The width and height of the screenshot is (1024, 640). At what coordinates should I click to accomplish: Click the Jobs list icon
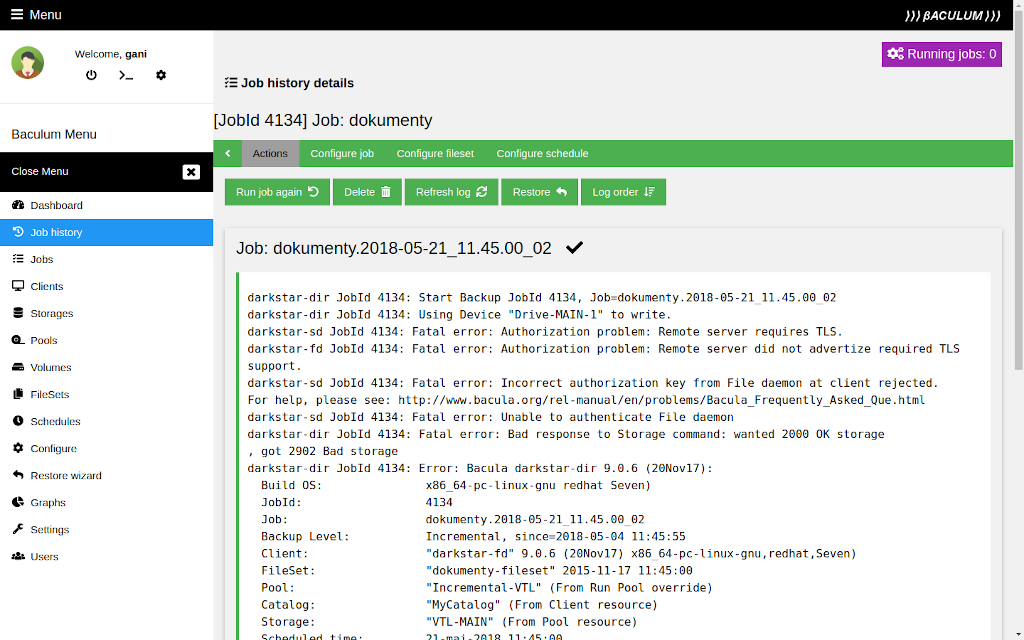[18, 259]
